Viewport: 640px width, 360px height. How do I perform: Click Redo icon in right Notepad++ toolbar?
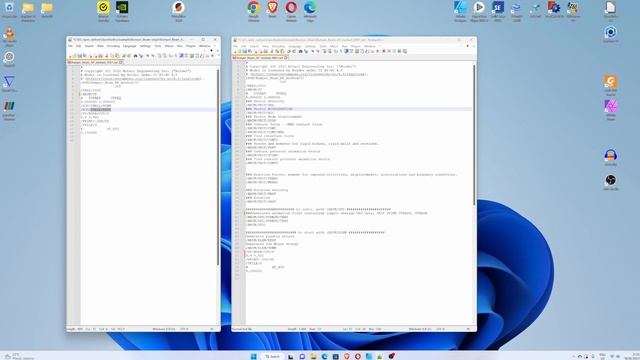[294, 51]
